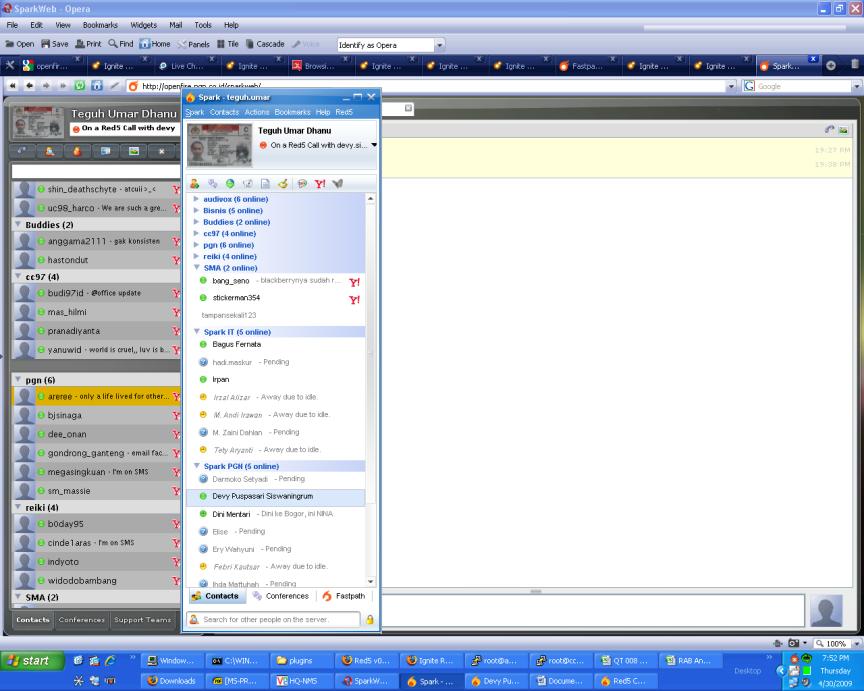Open Opera's Widgets menu
Screen dimensions: 864x691
144,25
